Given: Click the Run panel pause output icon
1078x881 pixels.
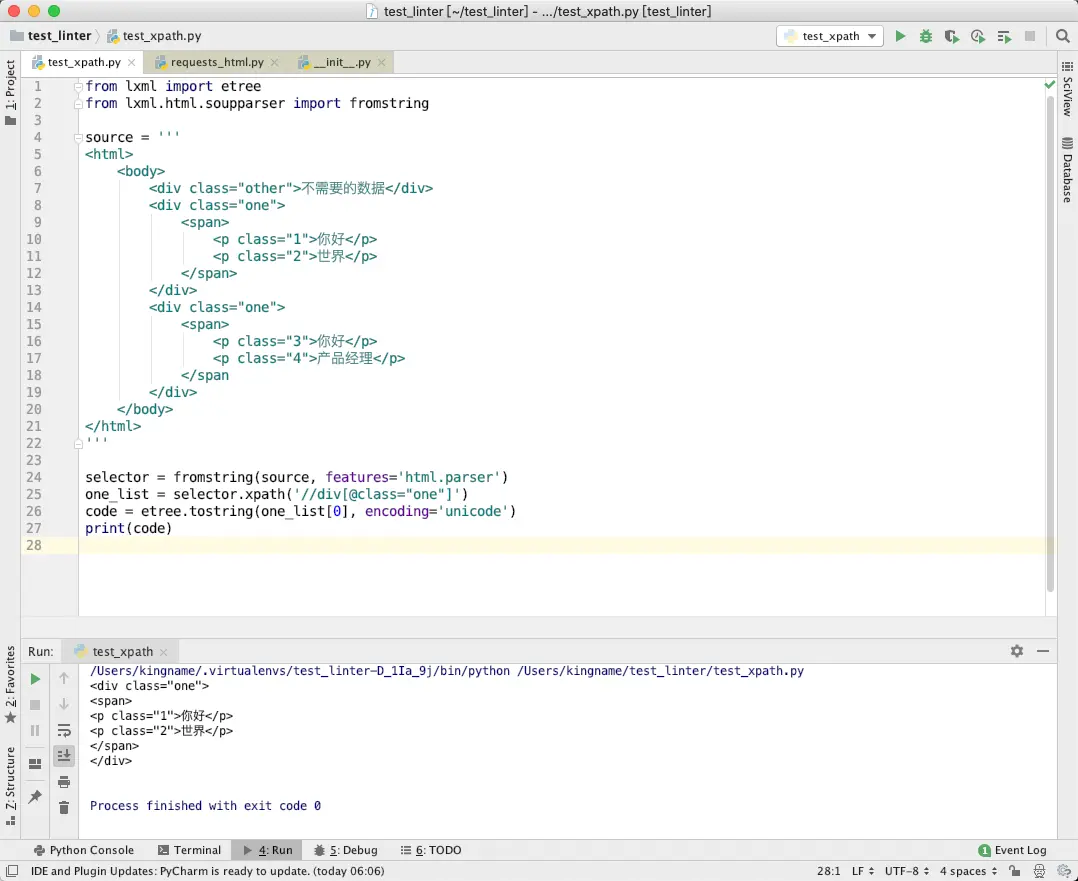Looking at the screenshot, I should tap(35, 730).
